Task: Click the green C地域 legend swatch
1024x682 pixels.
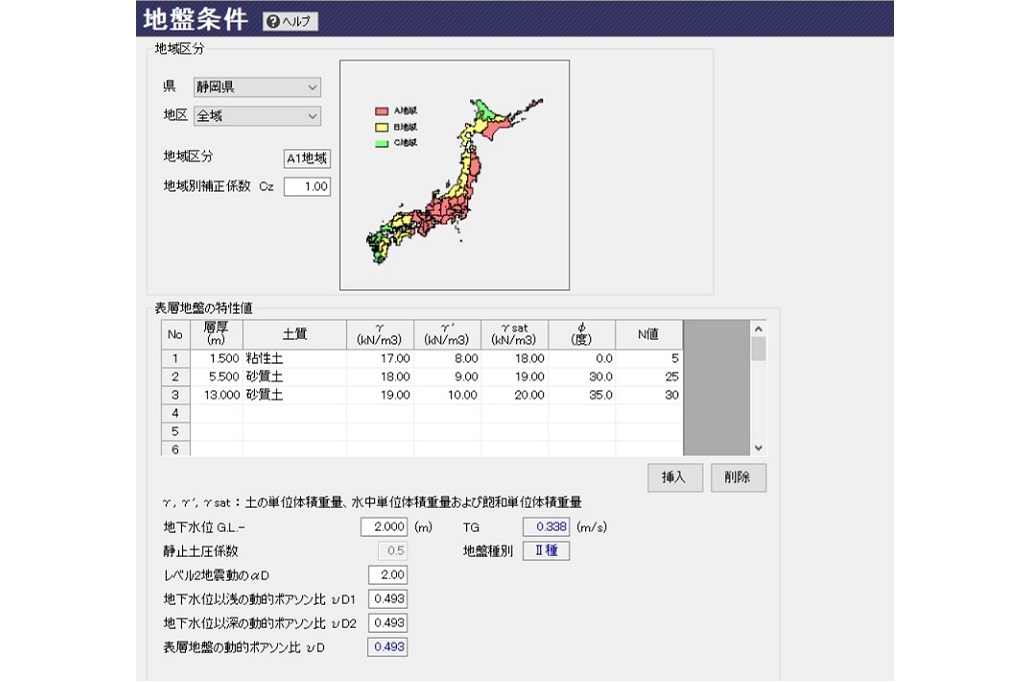Action: [x=381, y=143]
